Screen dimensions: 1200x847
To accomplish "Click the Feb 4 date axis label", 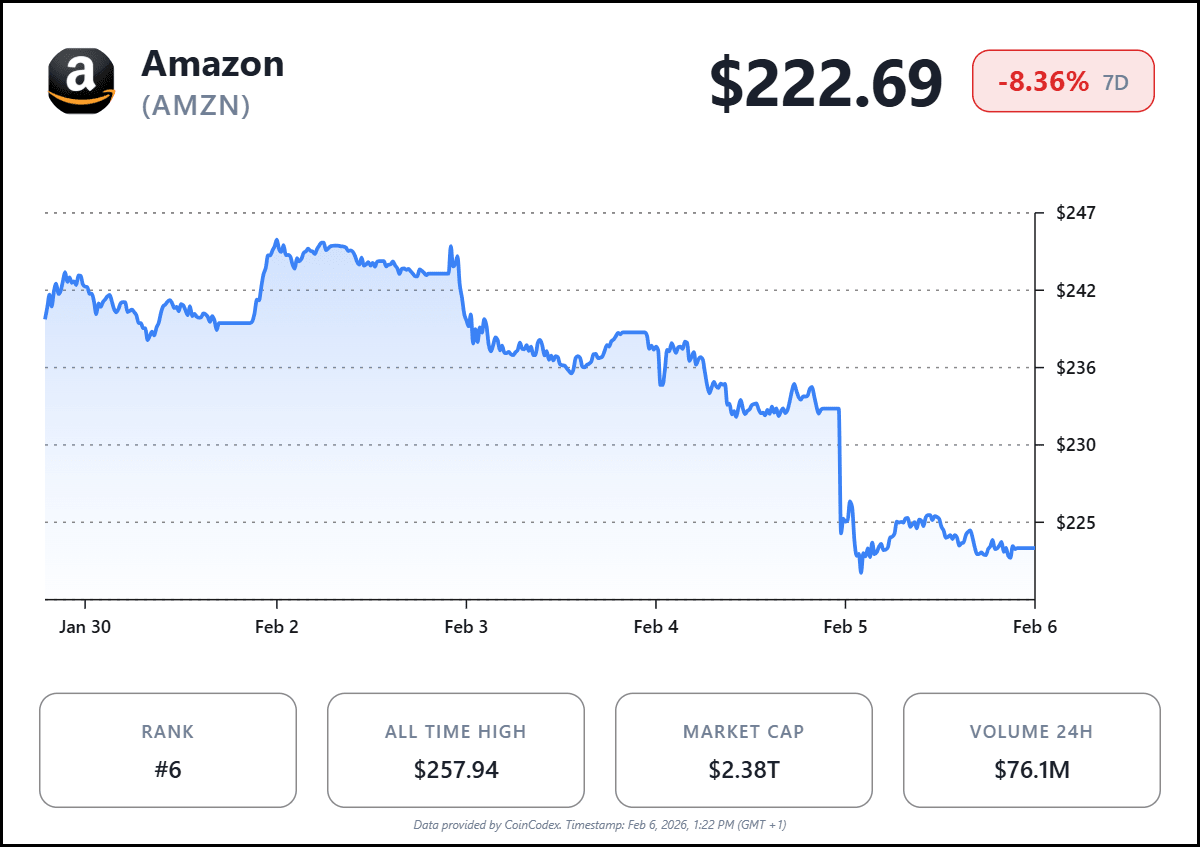I will pos(656,627).
